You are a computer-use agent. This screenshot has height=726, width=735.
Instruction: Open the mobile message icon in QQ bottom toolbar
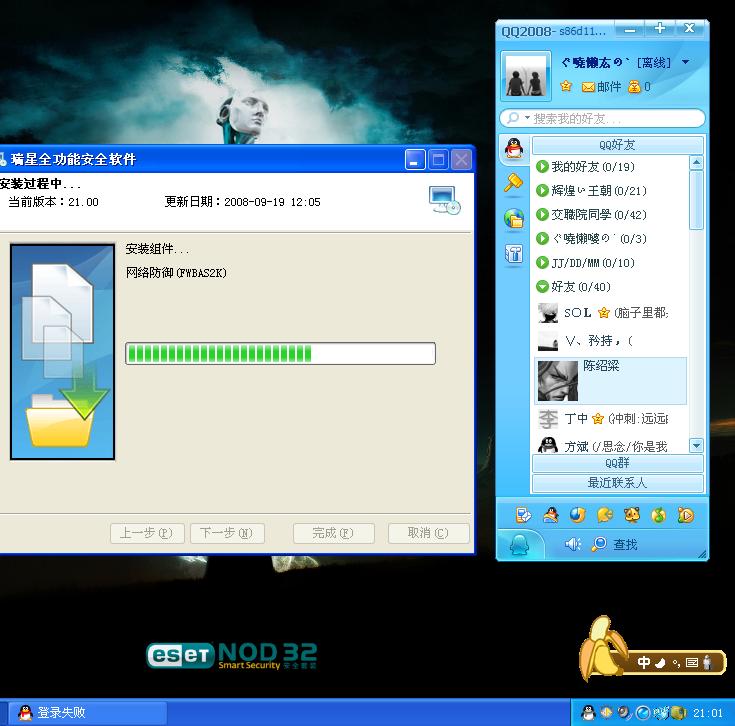(523, 515)
